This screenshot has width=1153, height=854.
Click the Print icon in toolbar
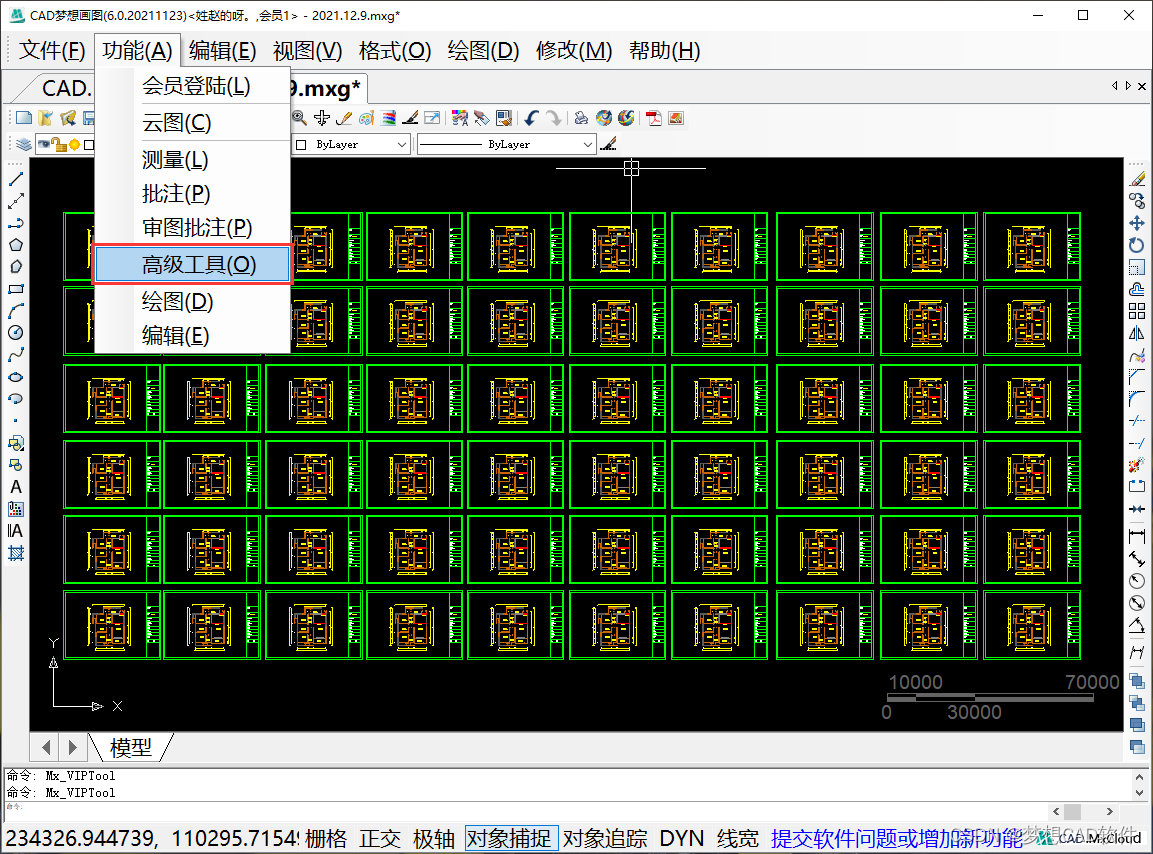[x=581, y=118]
